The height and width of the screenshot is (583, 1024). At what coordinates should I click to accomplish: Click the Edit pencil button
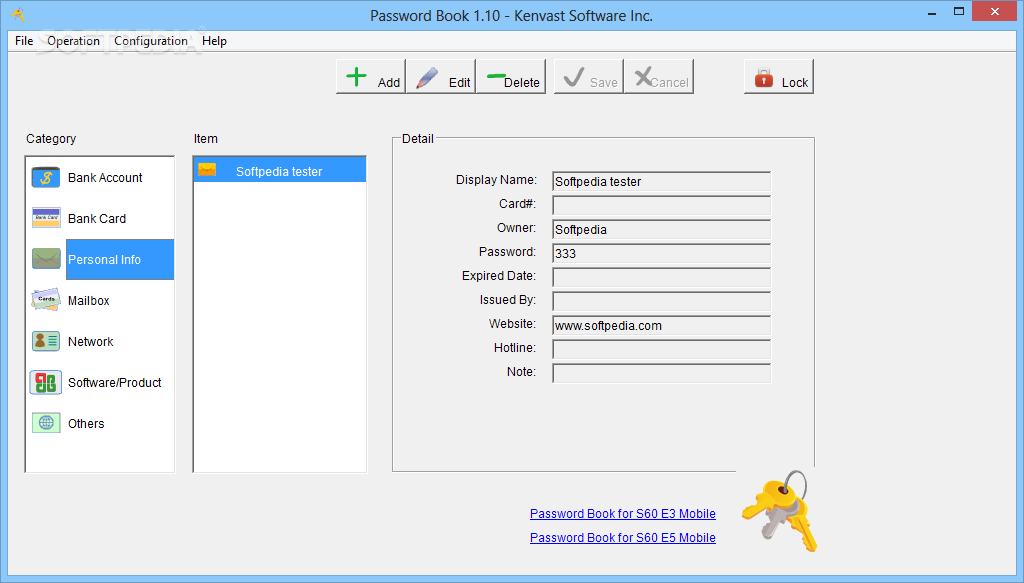click(441, 77)
